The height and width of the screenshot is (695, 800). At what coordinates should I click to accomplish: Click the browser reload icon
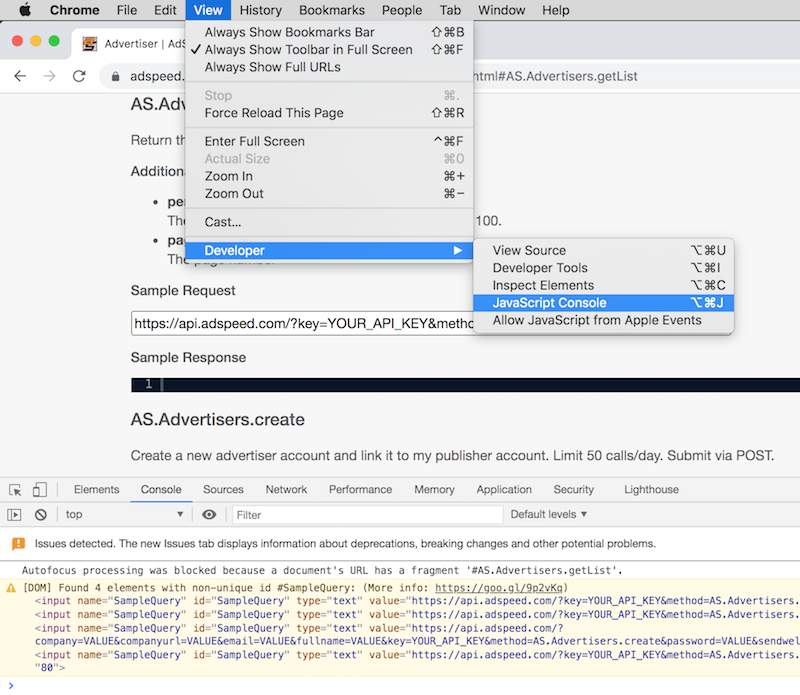(x=79, y=76)
